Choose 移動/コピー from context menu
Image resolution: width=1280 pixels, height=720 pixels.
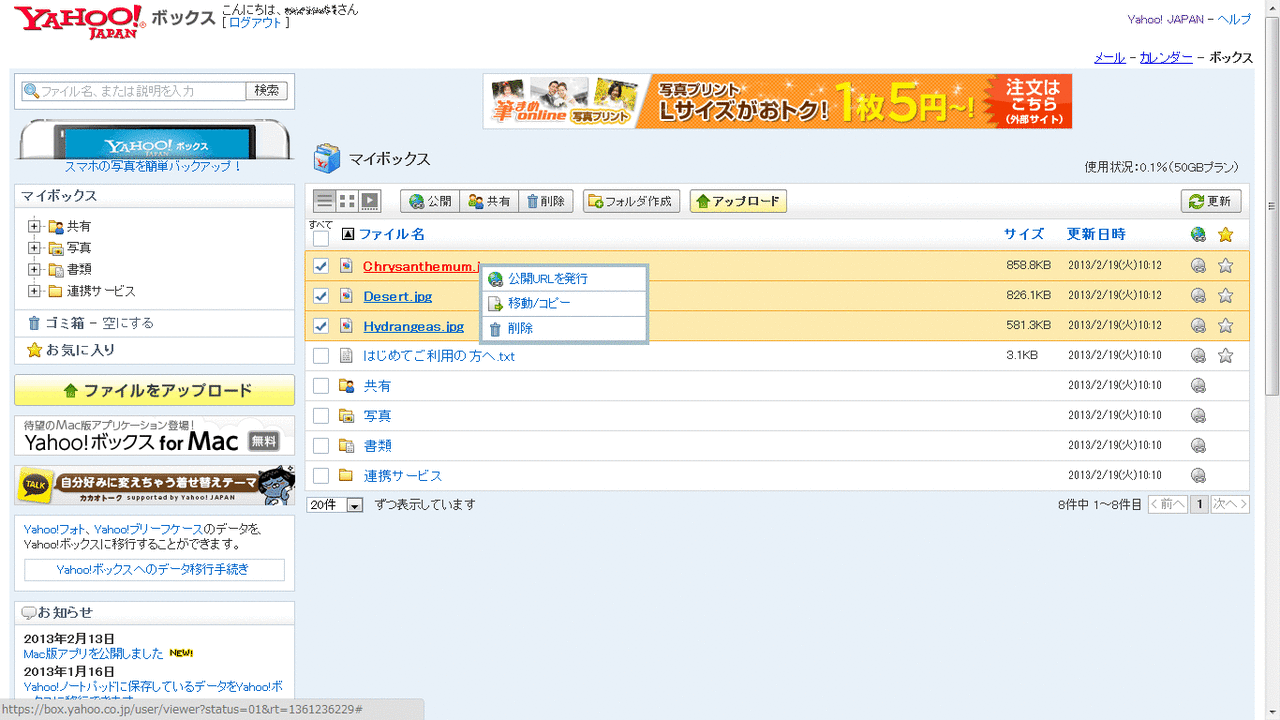coord(565,303)
